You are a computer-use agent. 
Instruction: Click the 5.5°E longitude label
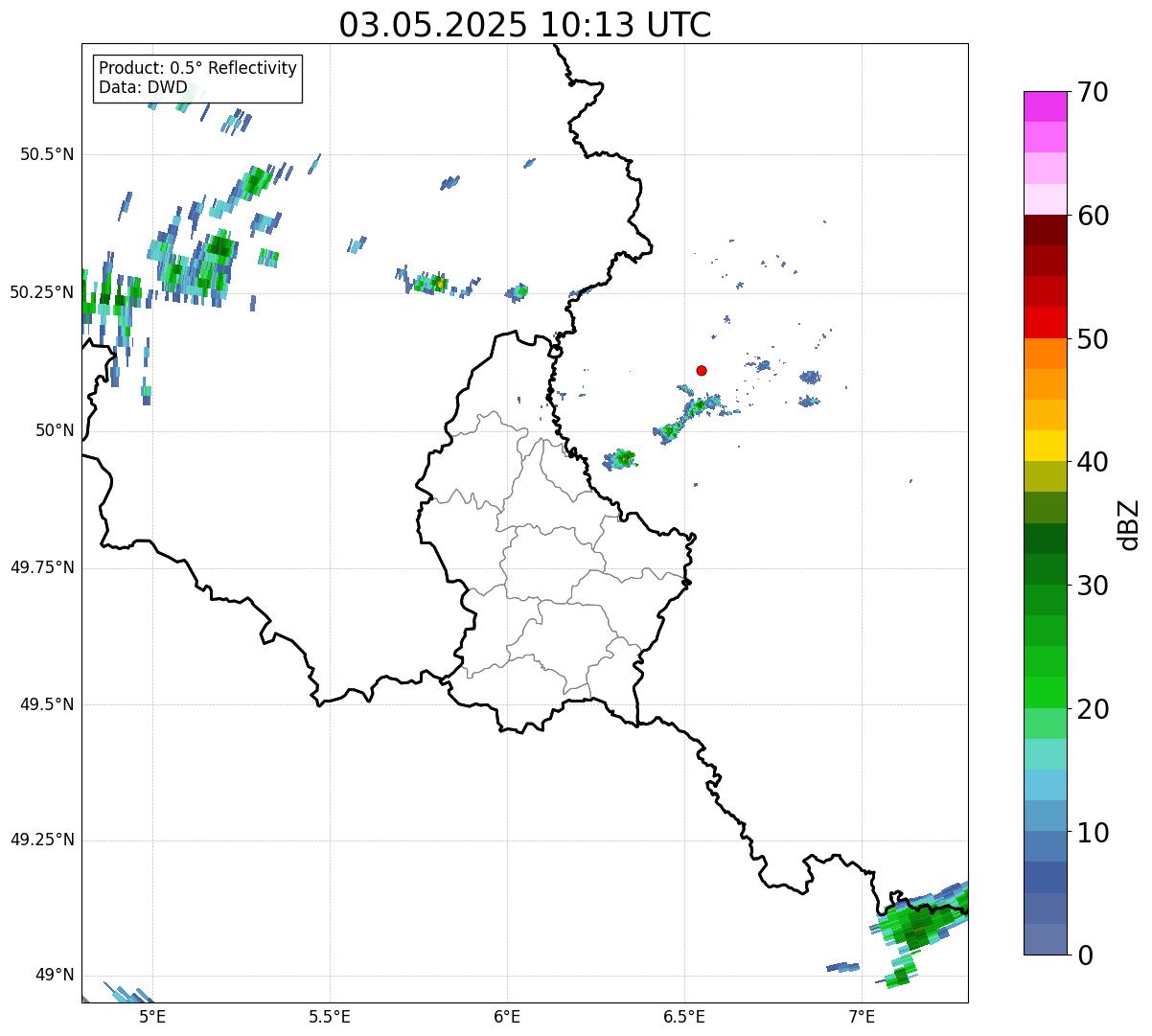click(330, 1017)
